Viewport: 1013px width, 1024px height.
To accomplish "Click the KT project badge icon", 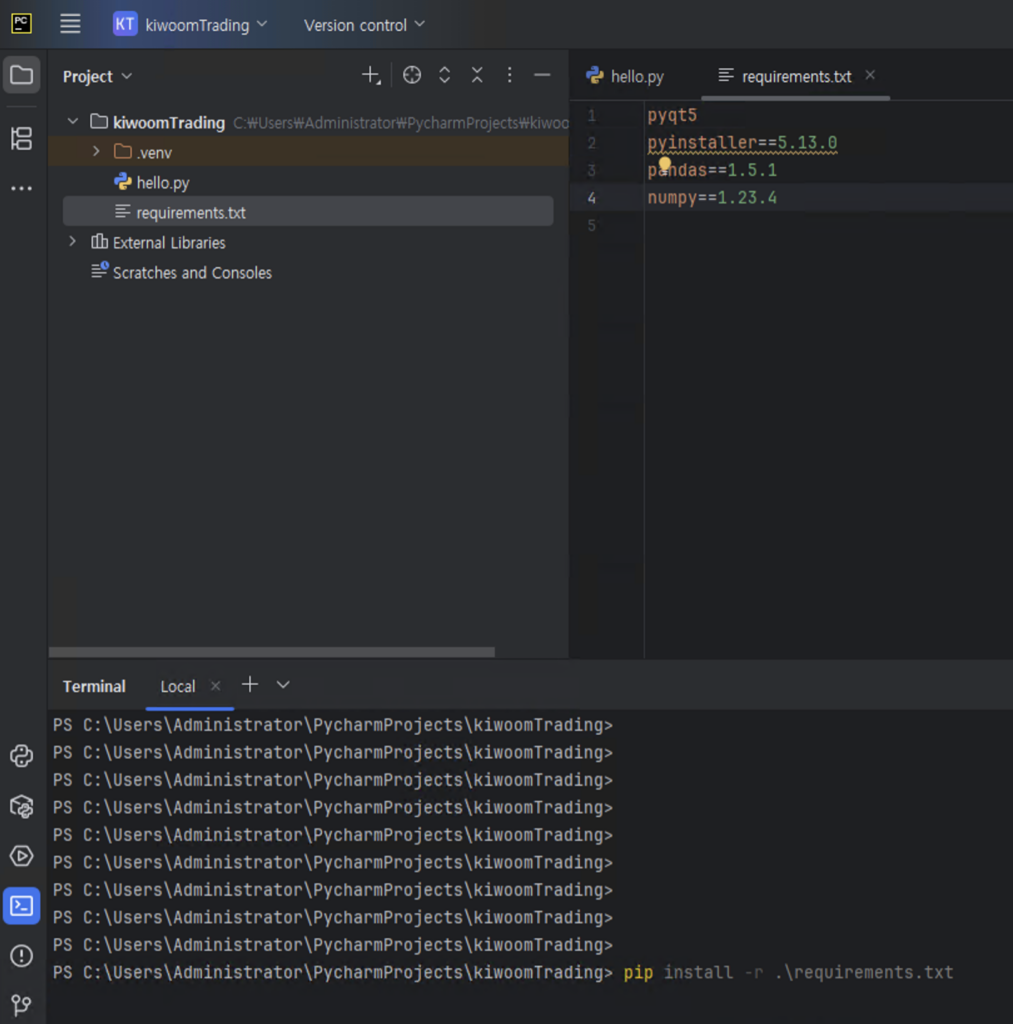I will (125, 24).
